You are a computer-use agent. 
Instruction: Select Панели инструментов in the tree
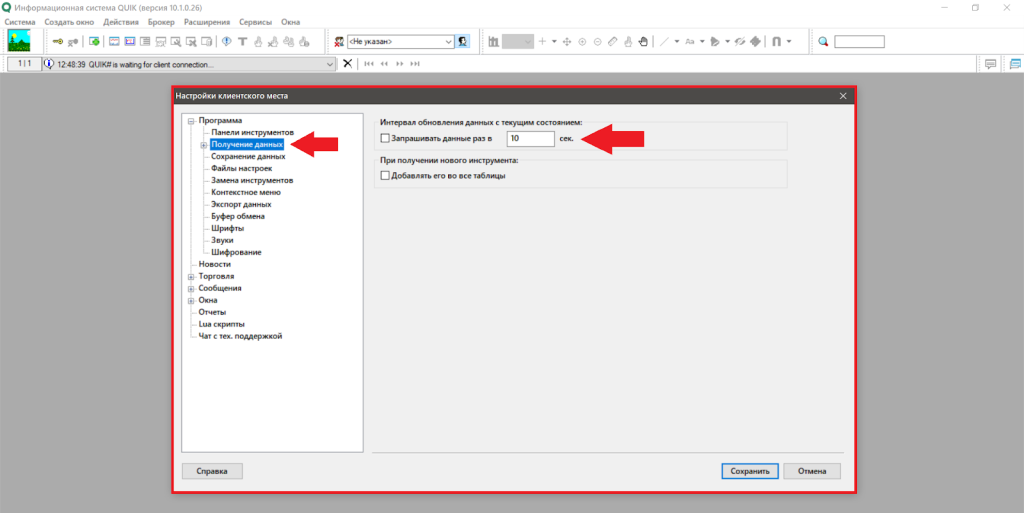tap(252, 132)
